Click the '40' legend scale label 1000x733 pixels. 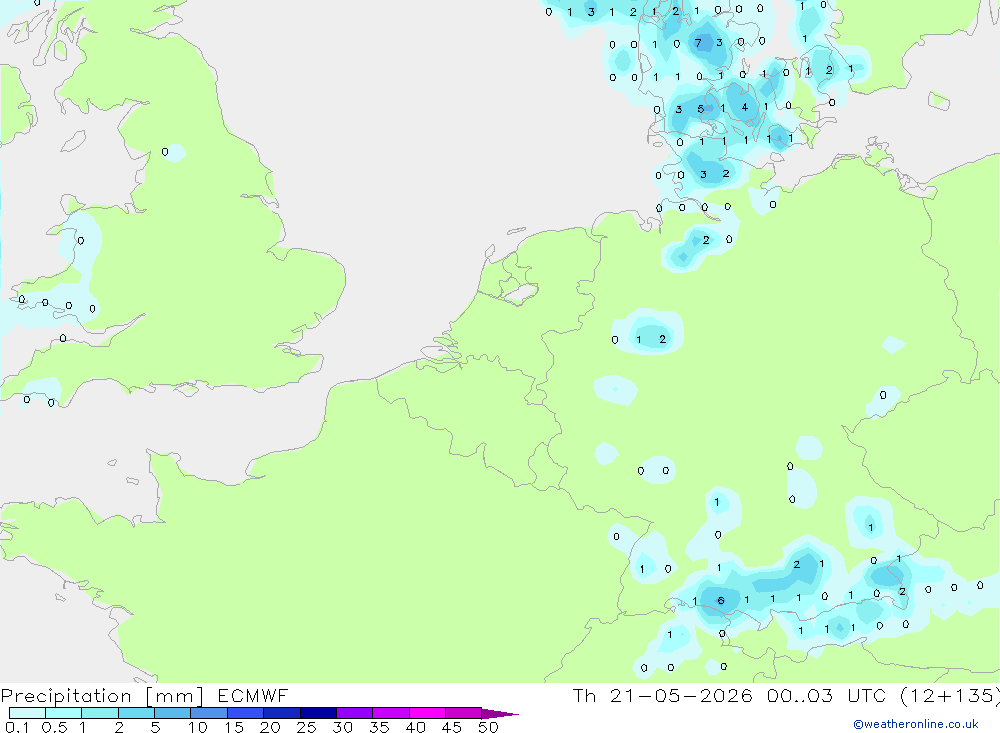pos(415,727)
